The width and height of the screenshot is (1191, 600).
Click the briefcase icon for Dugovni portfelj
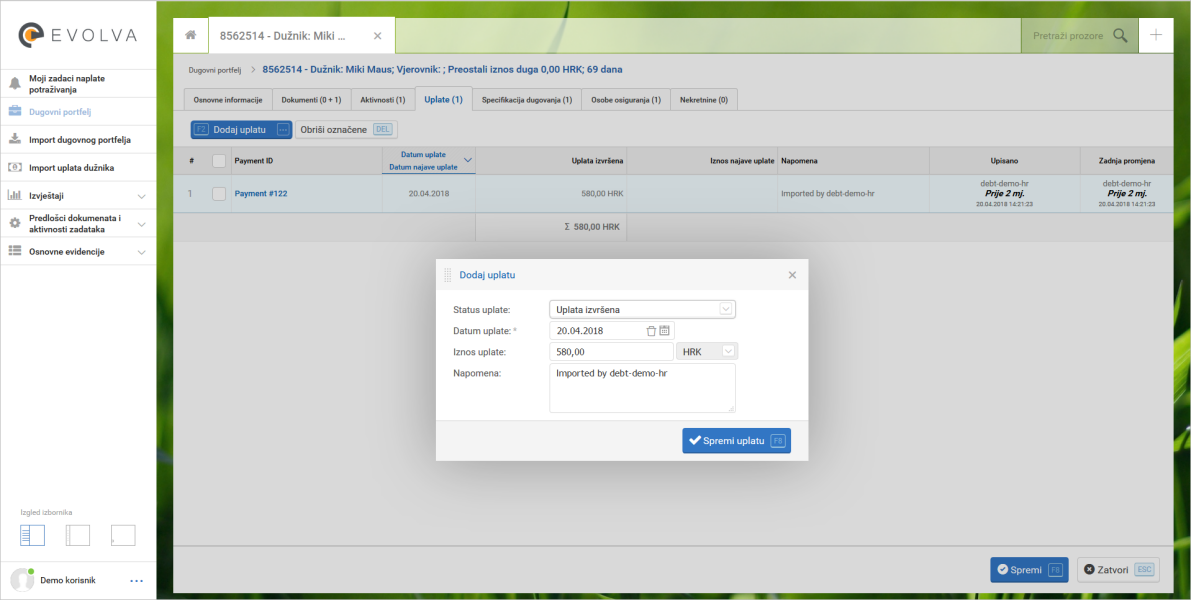(15, 112)
